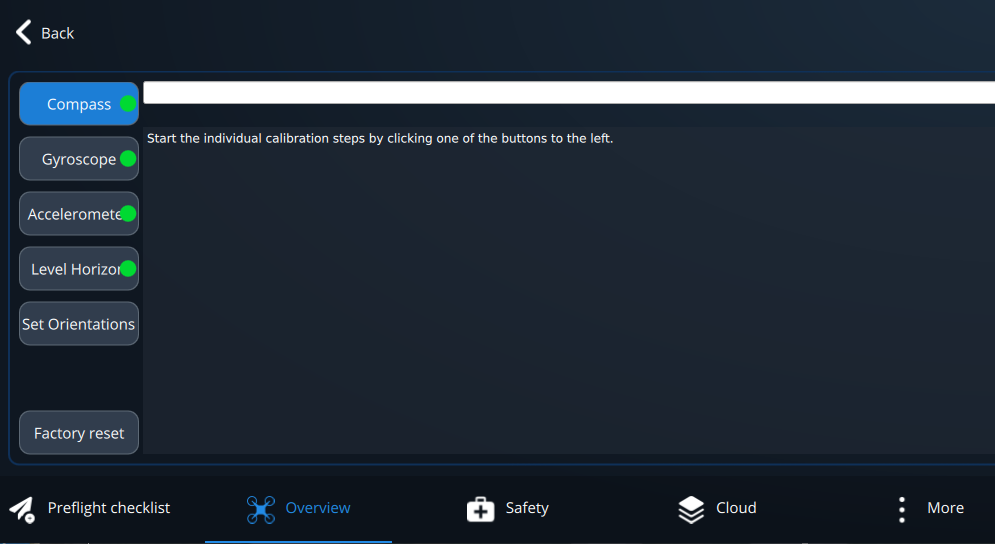Click the calibration instructions text area
This screenshot has width=995, height=544.
coord(569,290)
